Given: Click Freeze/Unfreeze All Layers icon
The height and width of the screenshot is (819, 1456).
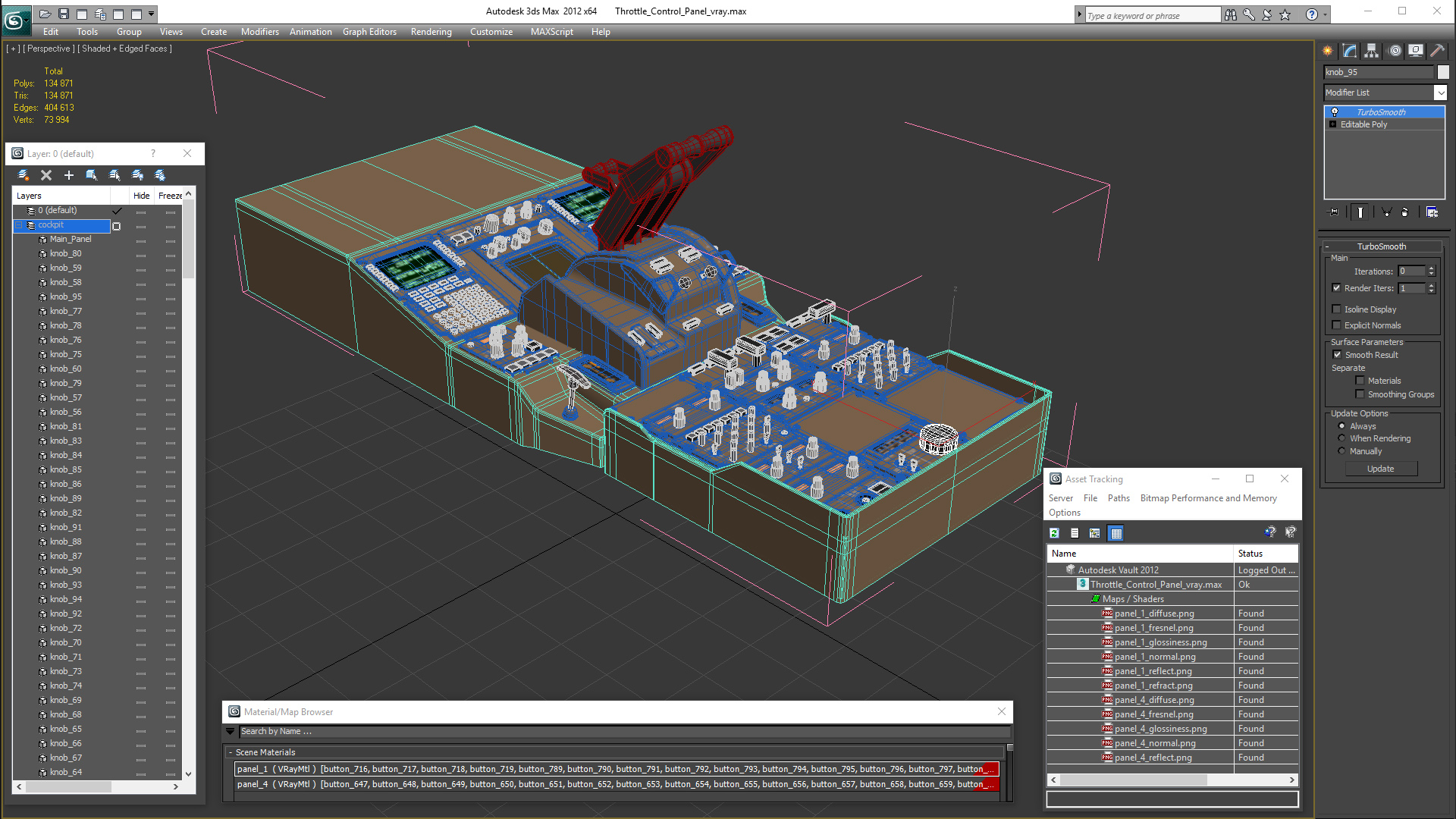Looking at the screenshot, I should click(x=160, y=175).
